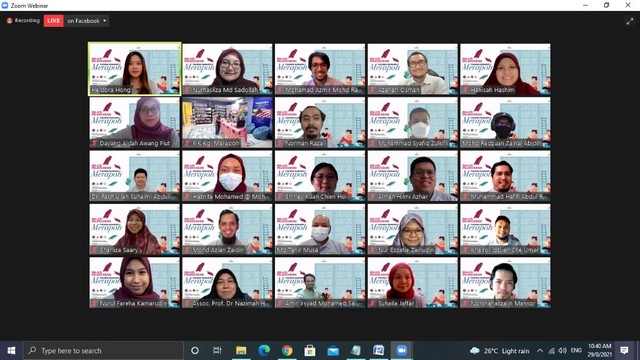The height and width of the screenshot is (360, 640).
Task: Open the notifications action center icon
Action: tap(624, 350)
